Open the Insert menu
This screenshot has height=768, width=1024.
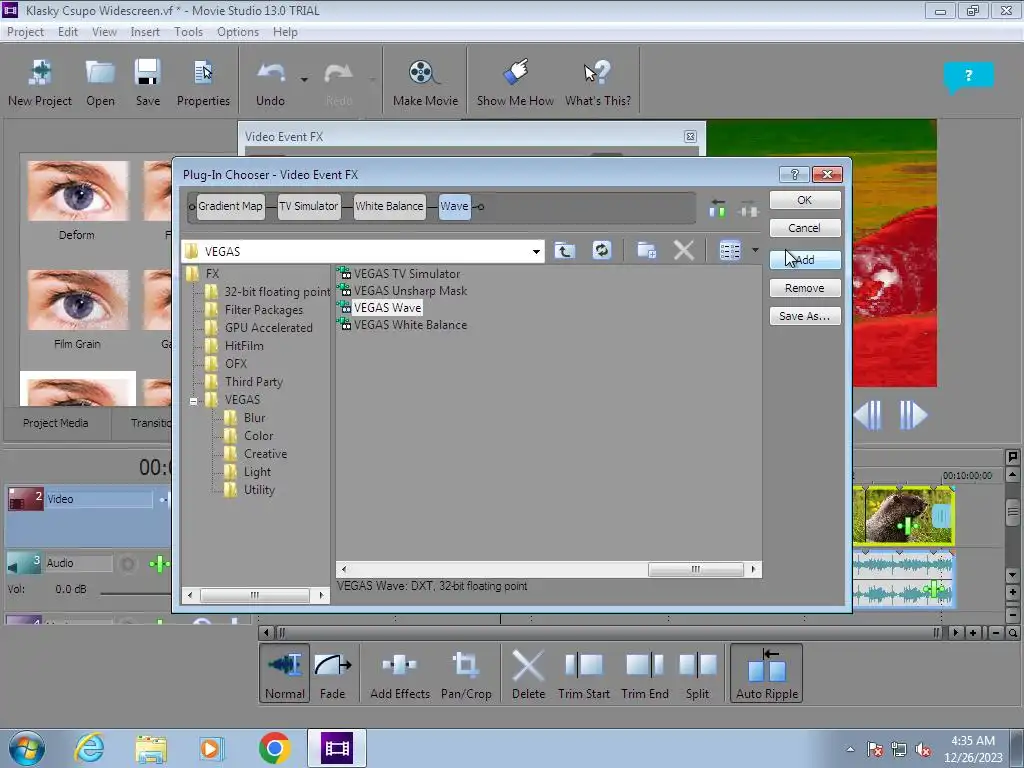(x=145, y=32)
